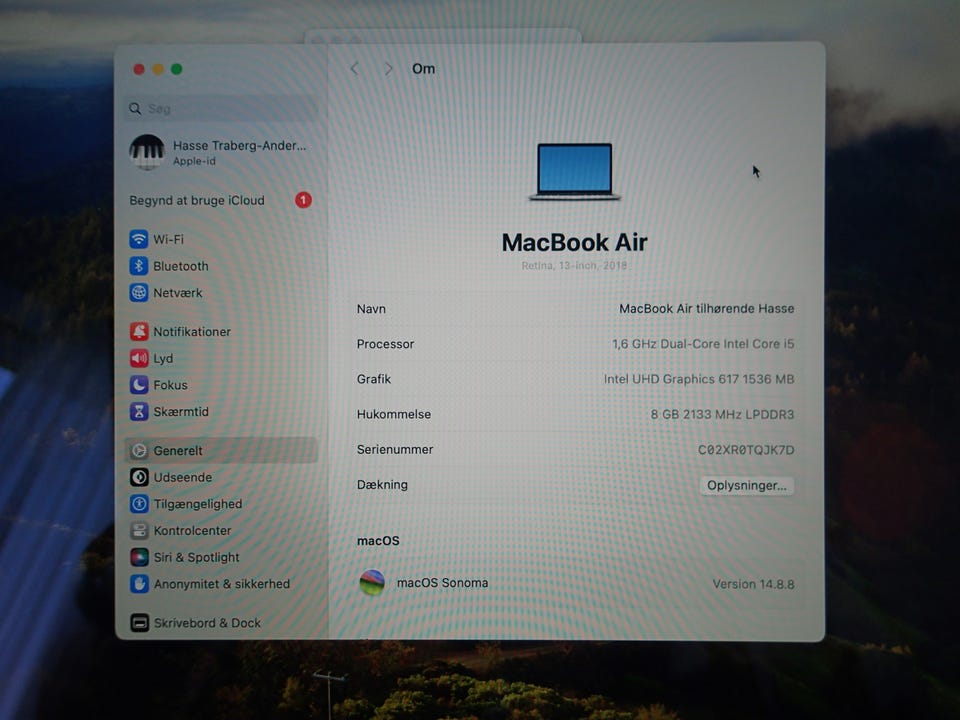Click the 'Dækning' row label
Viewport: 960px width, 720px height.
pos(382,485)
